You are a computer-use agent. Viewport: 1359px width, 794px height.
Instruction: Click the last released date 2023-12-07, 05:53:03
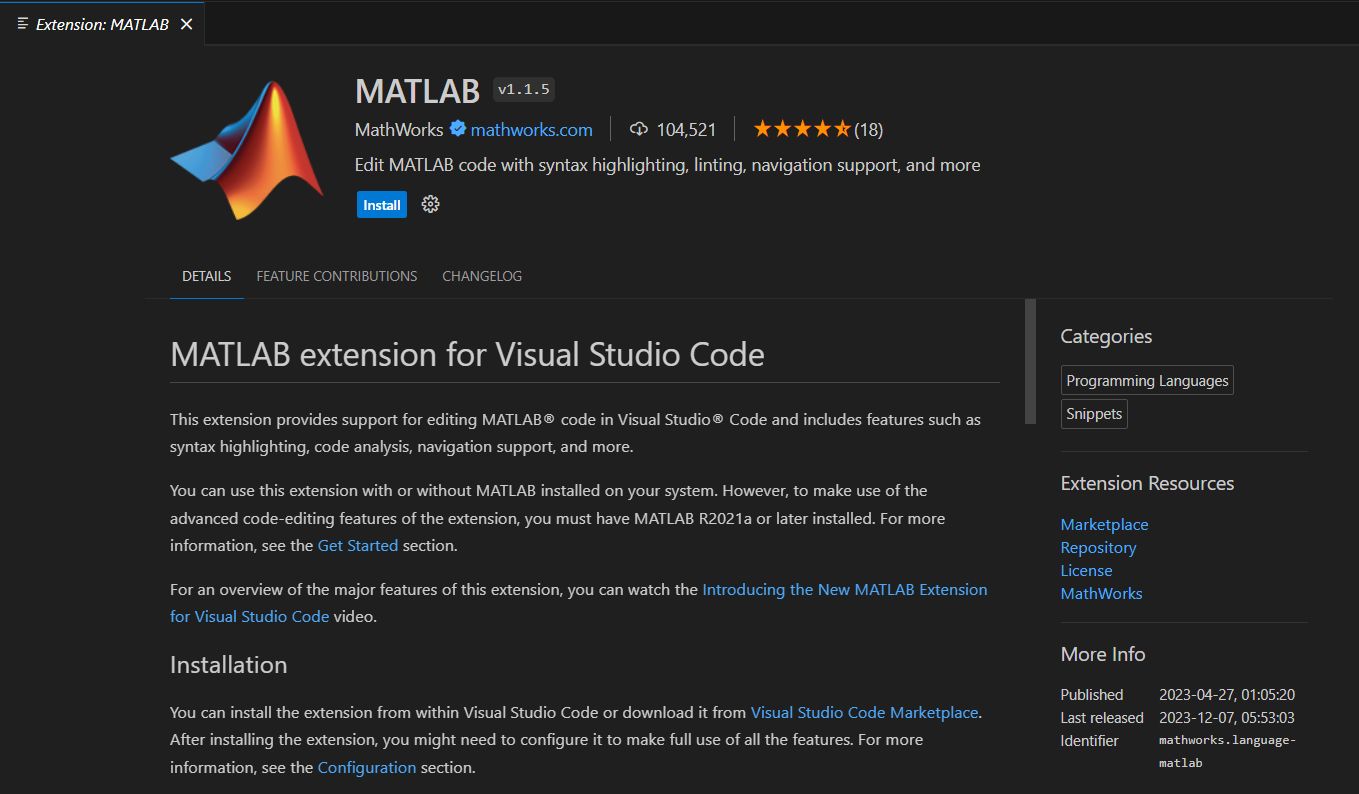click(1227, 718)
